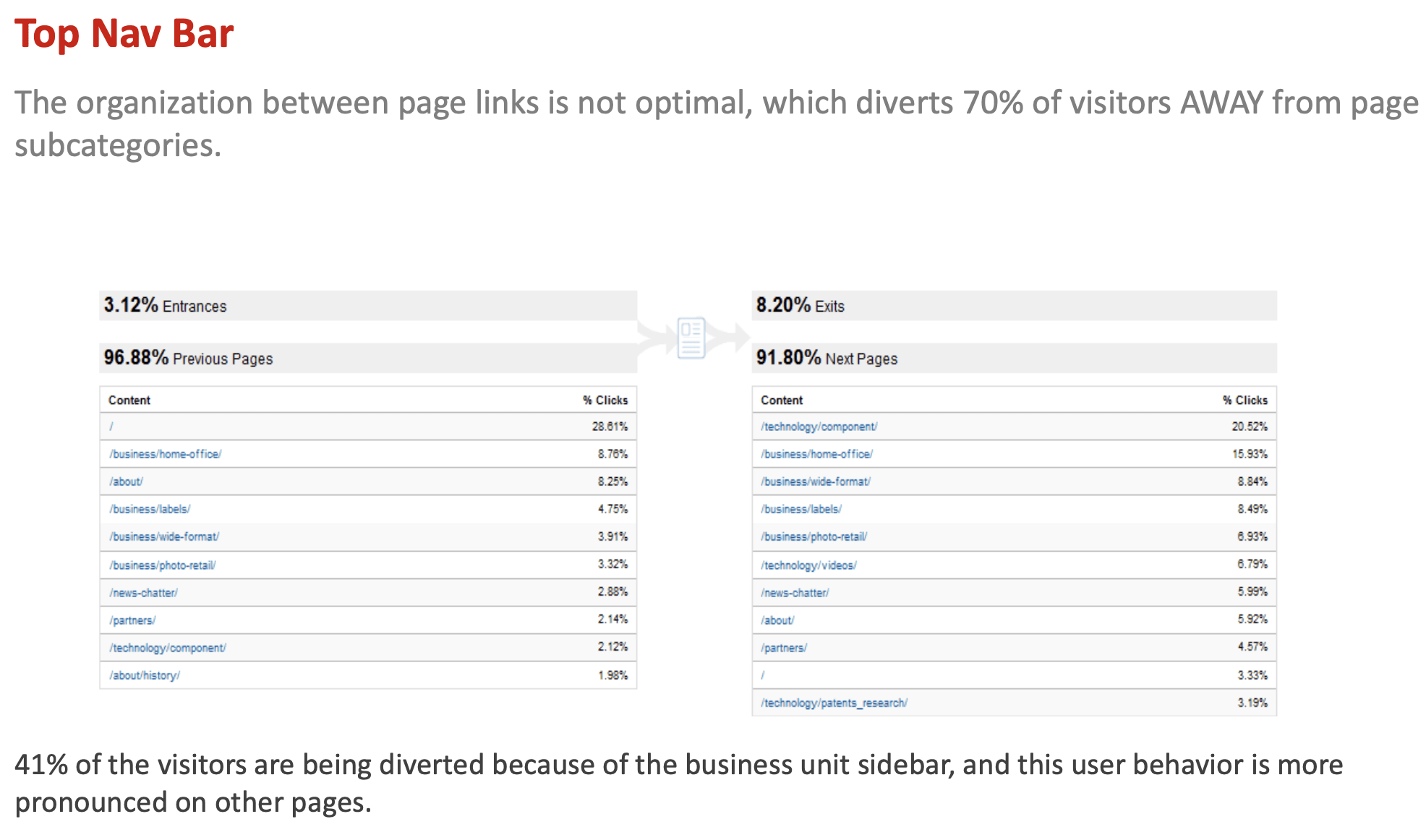The width and height of the screenshot is (1426, 840).
Task: Select /about/ link in the Previous Pages table
Action: coord(127,481)
